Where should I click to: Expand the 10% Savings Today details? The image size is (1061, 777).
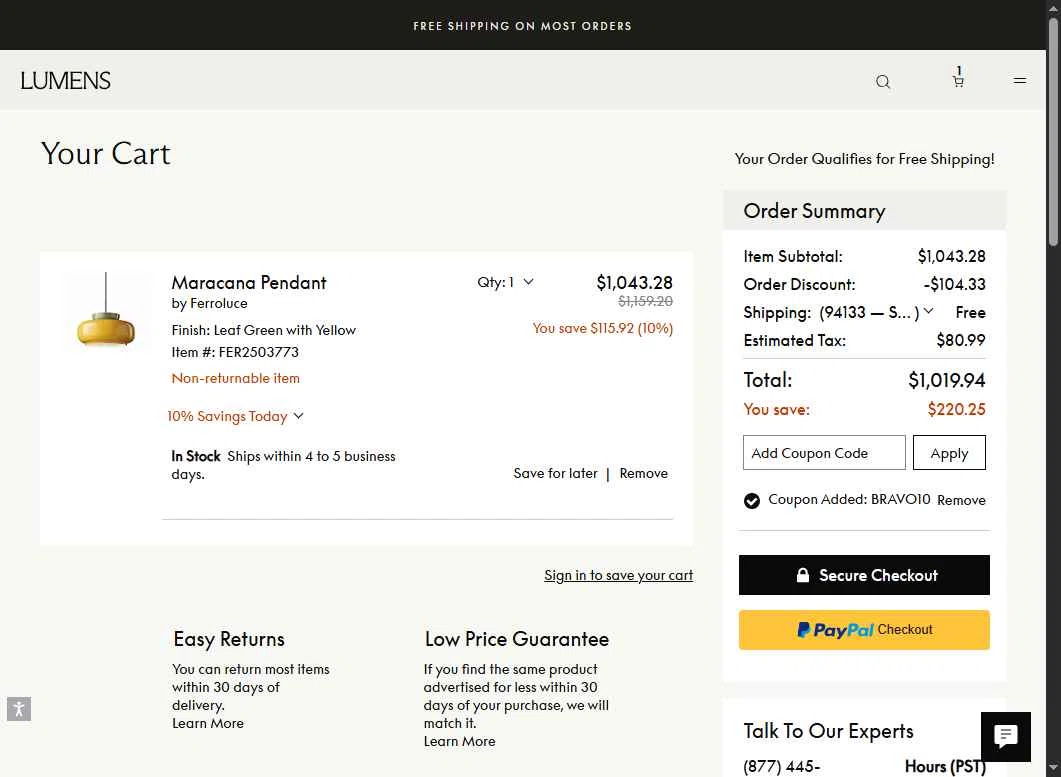(x=235, y=416)
